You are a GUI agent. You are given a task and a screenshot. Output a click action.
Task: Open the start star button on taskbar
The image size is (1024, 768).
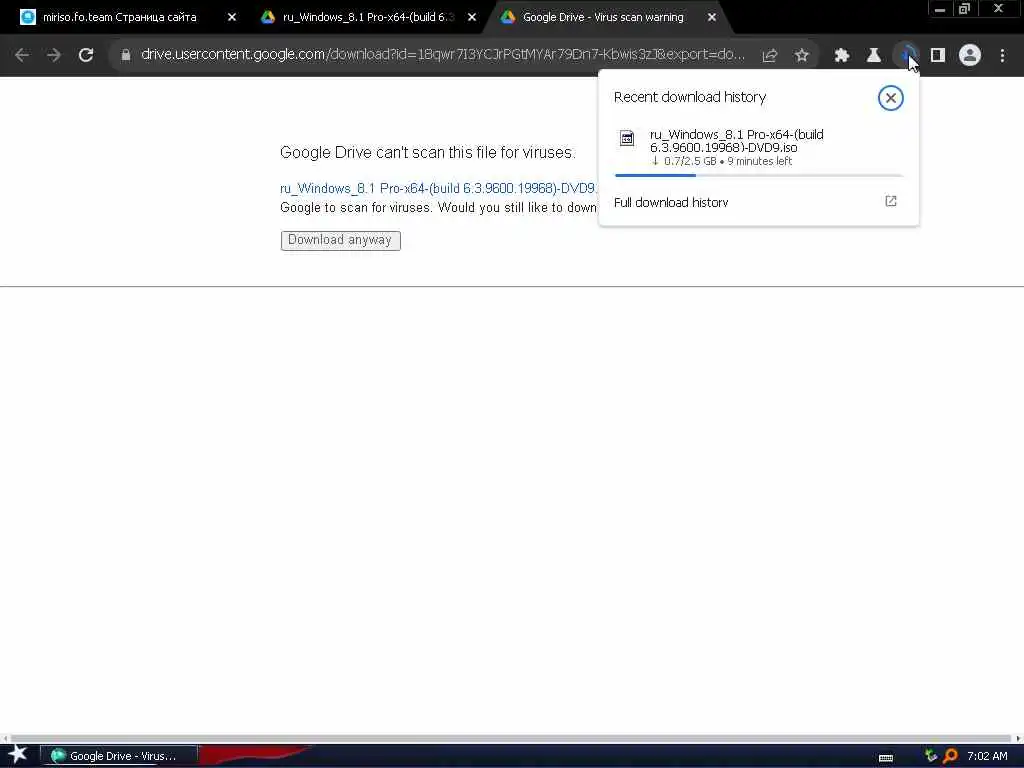[18, 755]
